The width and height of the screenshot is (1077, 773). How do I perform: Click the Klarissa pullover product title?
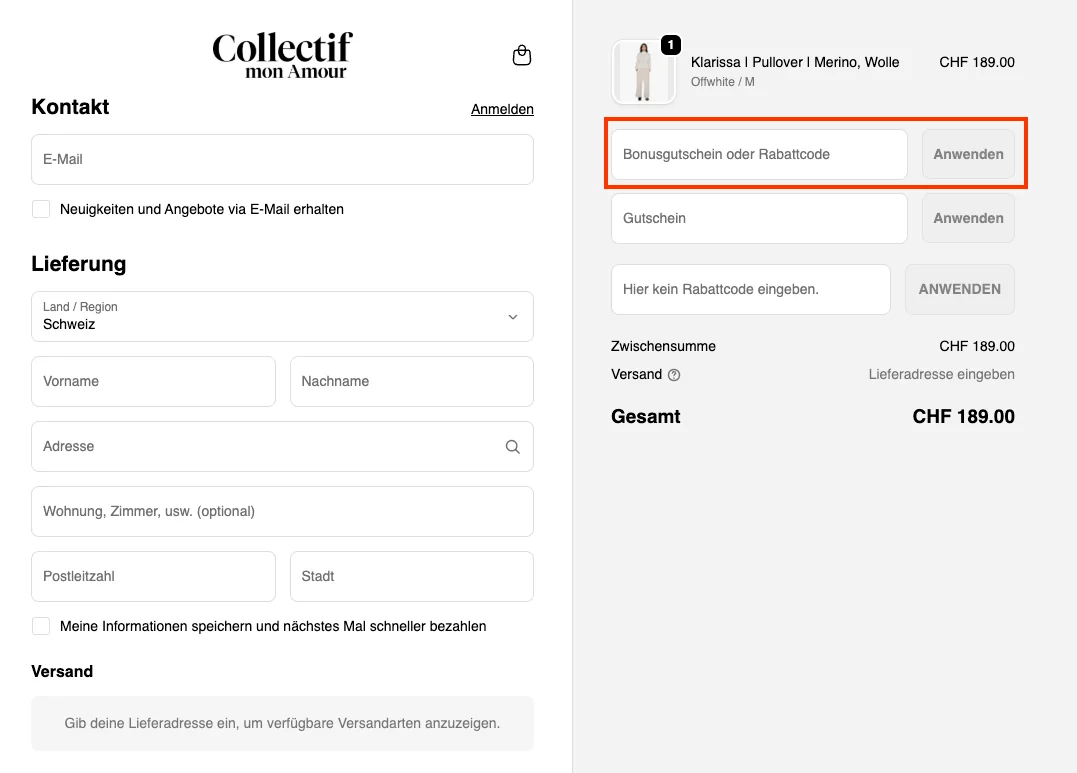[x=795, y=62]
